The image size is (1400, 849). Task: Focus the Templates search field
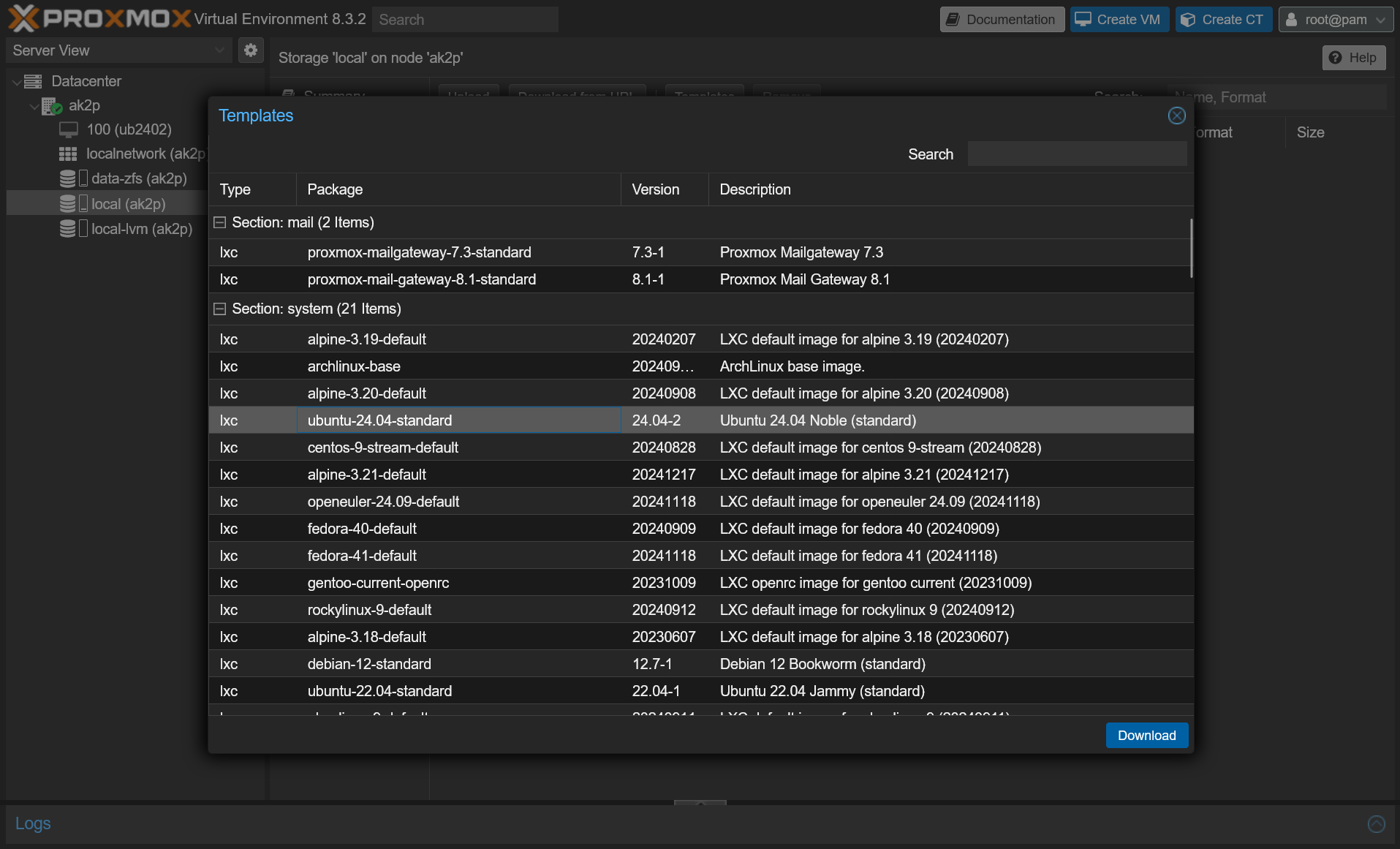(x=1077, y=154)
